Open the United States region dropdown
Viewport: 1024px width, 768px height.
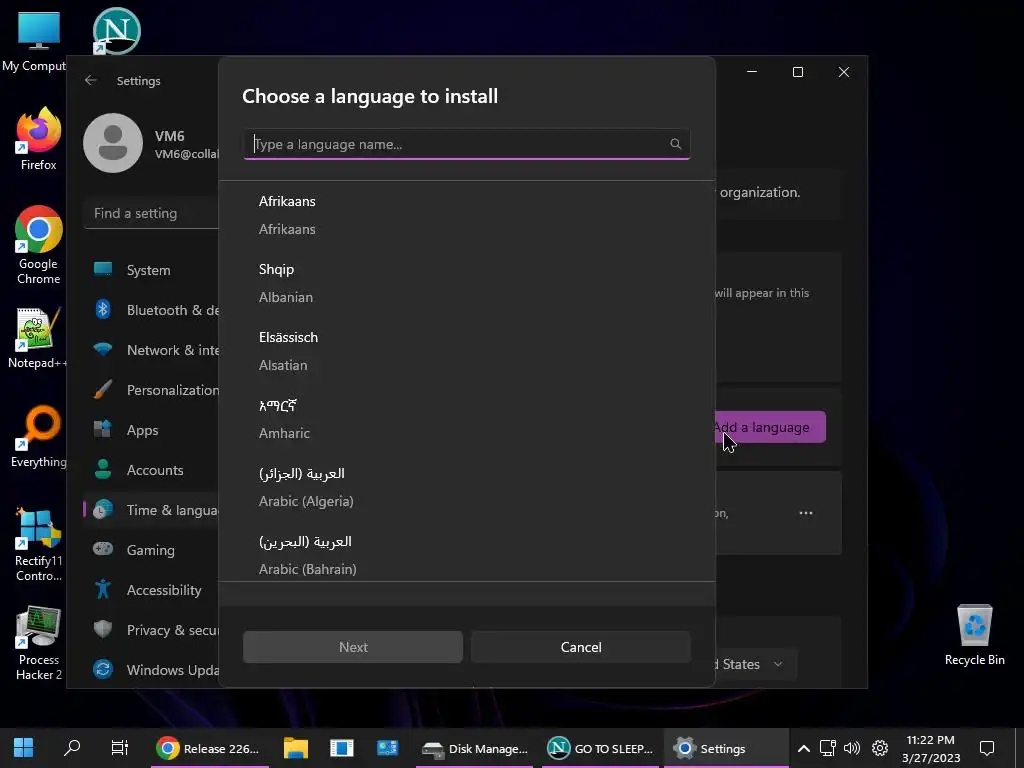756,664
